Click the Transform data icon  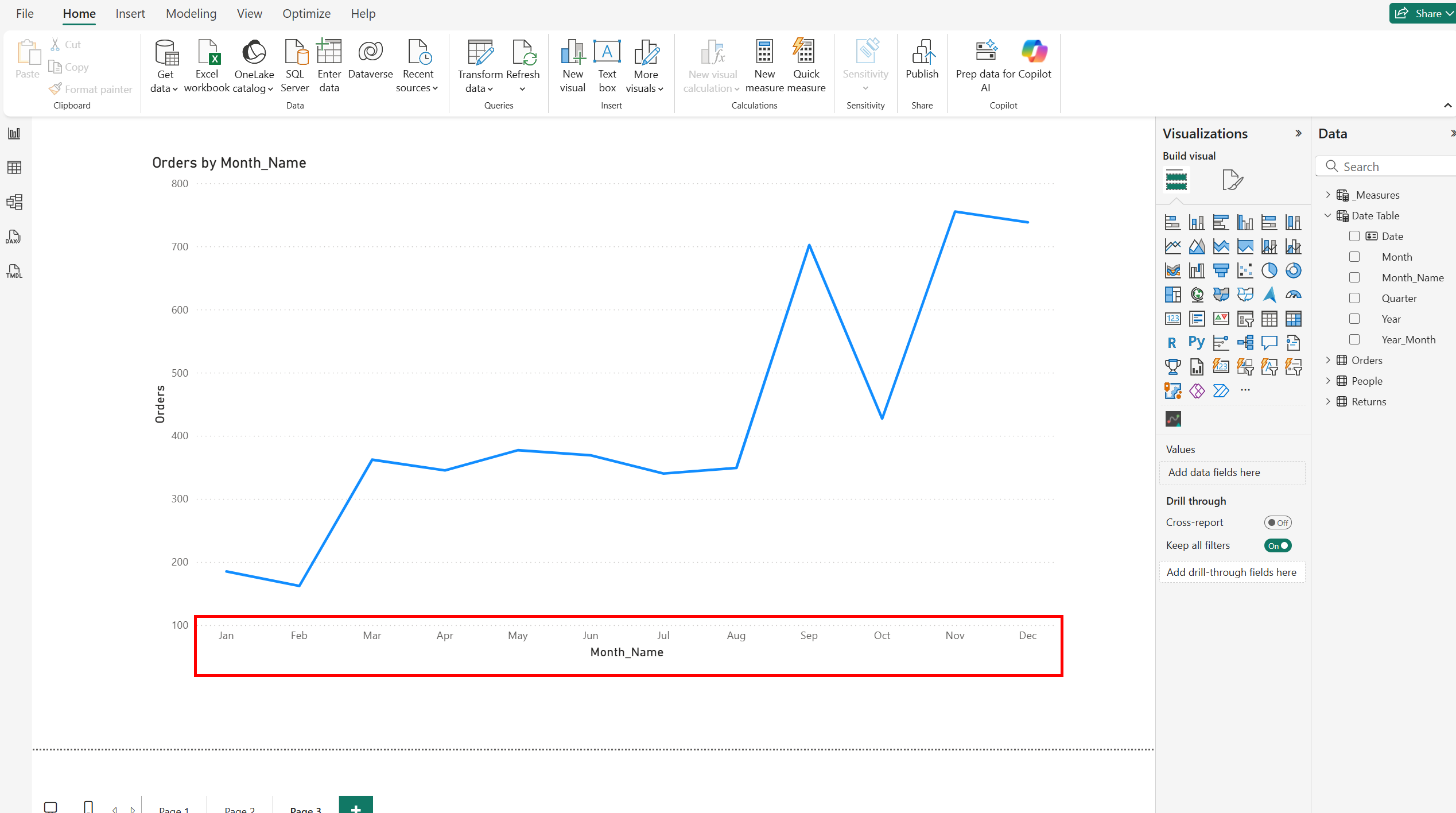pos(480,53)
